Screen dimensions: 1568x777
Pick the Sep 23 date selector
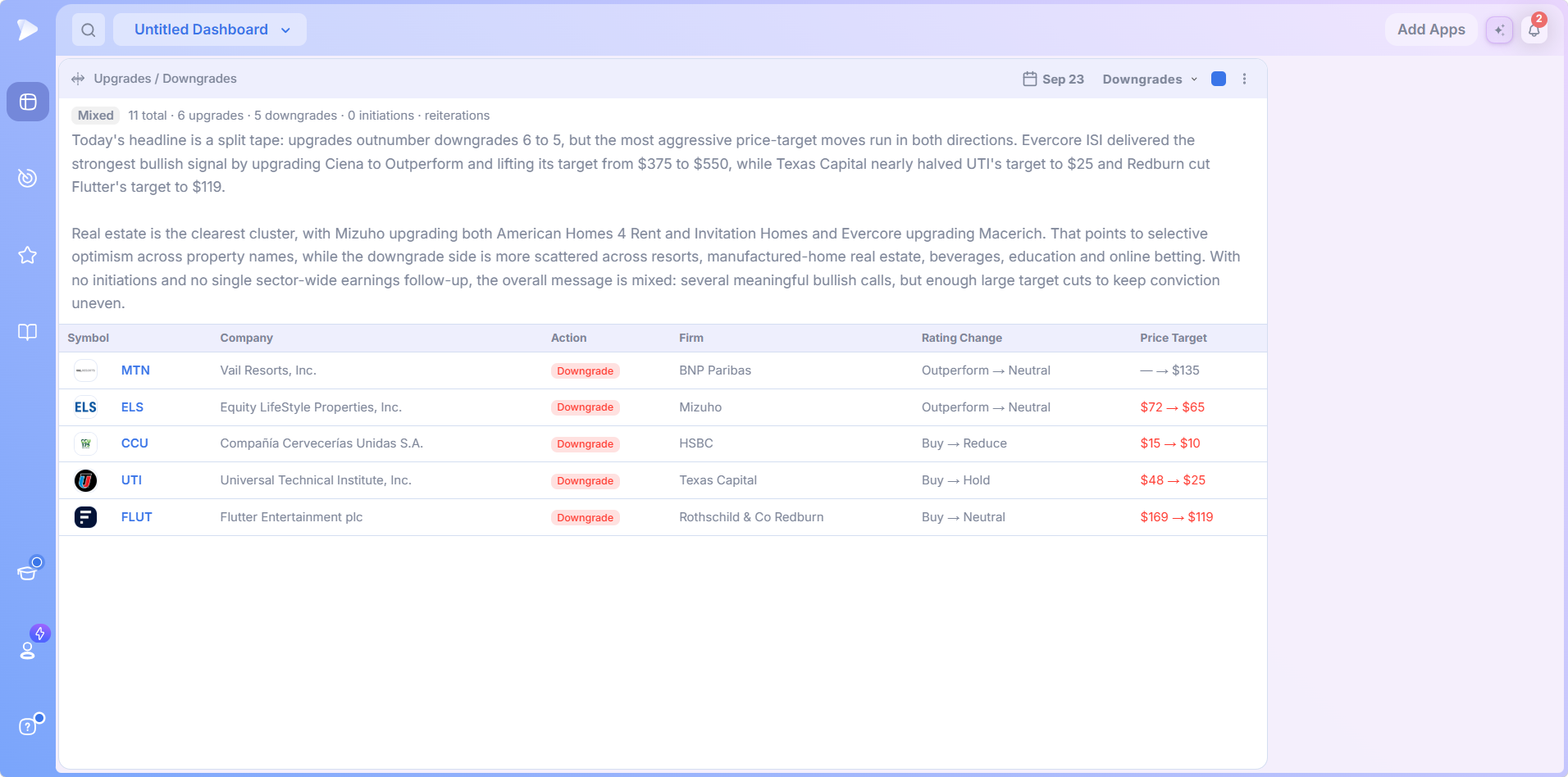click(x=1054, y=79)
